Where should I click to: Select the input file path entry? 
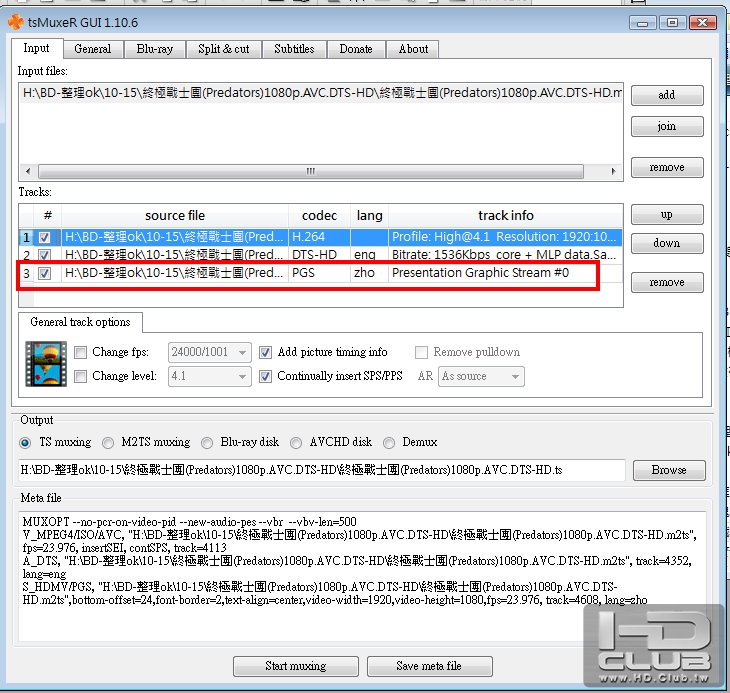[321, 93]
